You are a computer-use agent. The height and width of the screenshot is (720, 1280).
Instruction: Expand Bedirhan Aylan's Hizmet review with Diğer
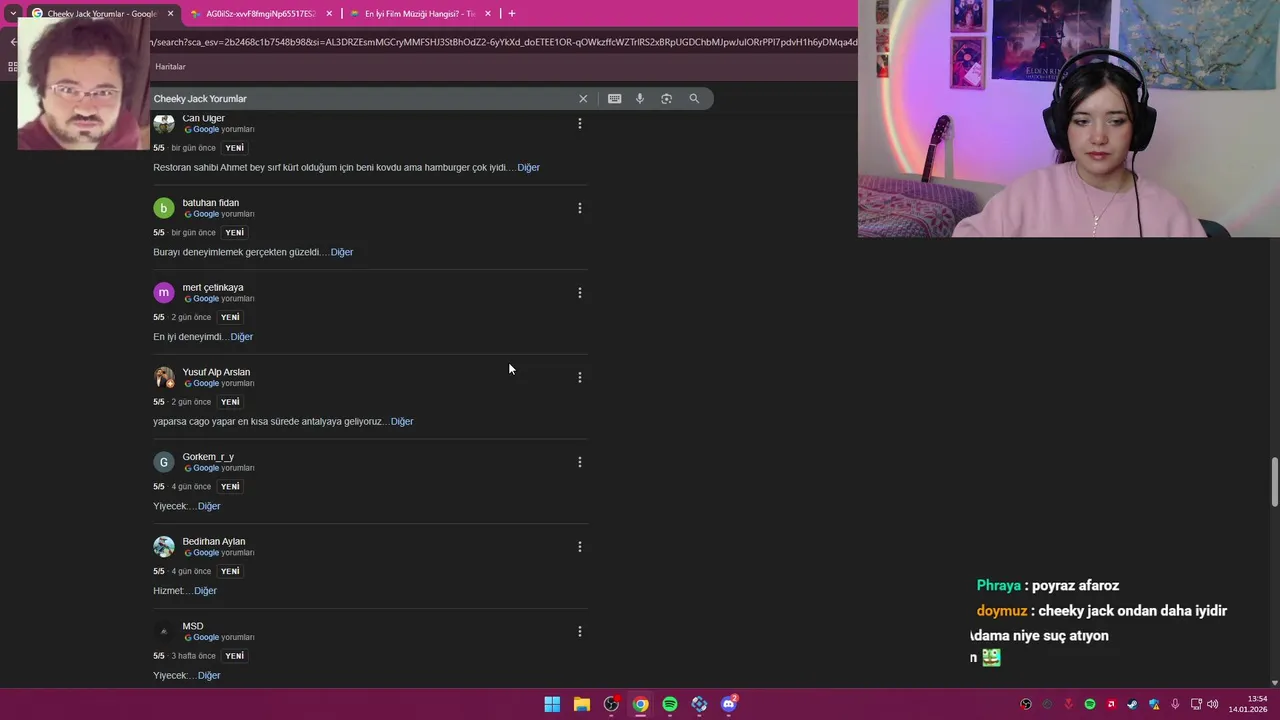[205, 591]
